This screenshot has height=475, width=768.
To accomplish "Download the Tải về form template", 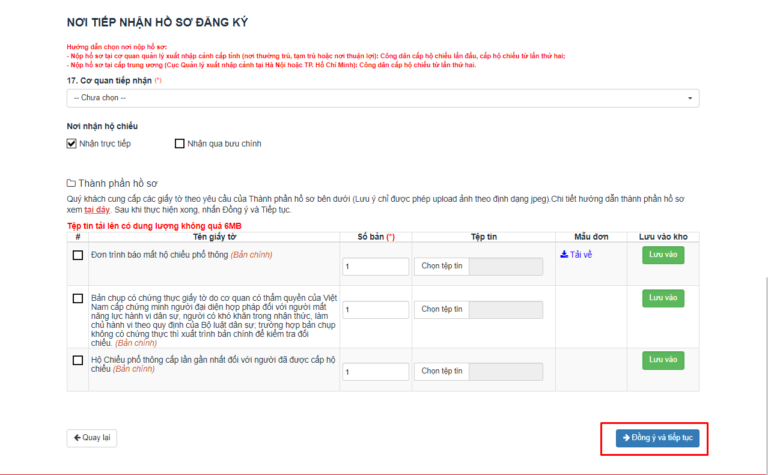I will point(576,255).
